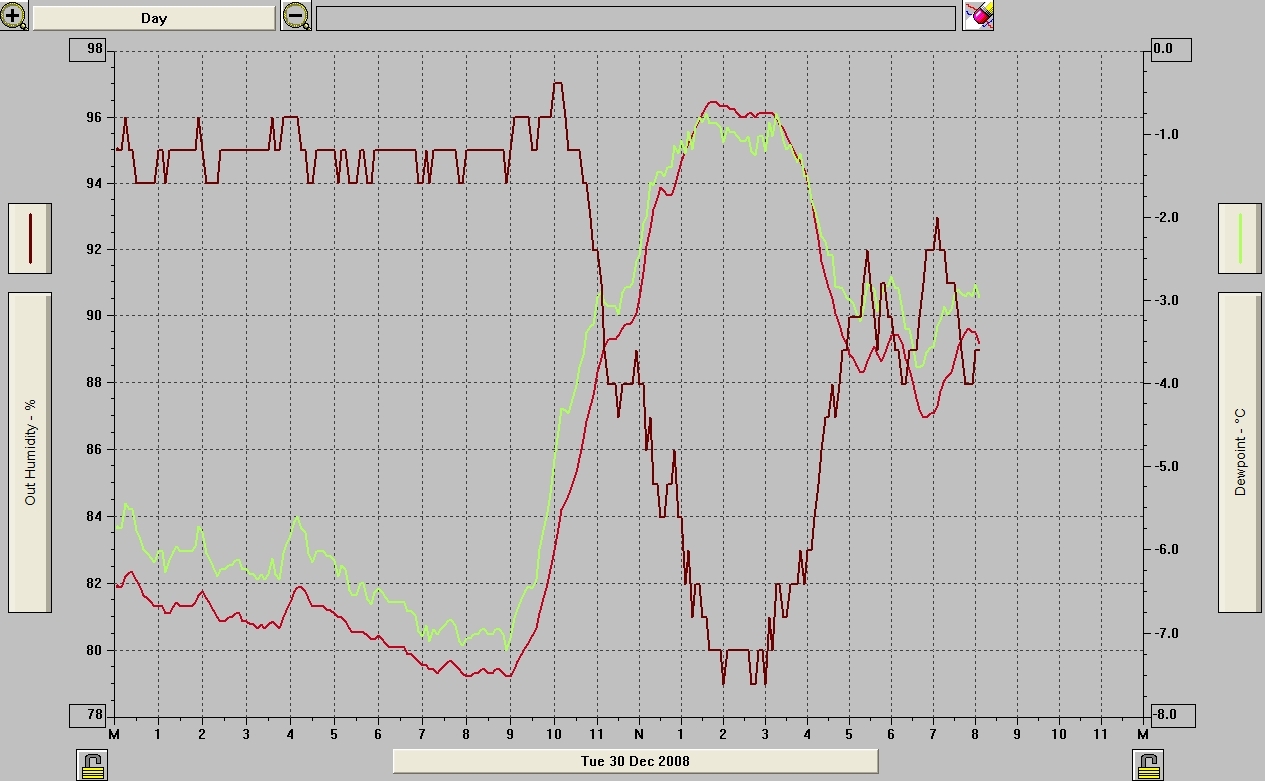Click the 94 label on humidity axis
The height and width of the screenshot is (781, 1265).
click(94, 183)
